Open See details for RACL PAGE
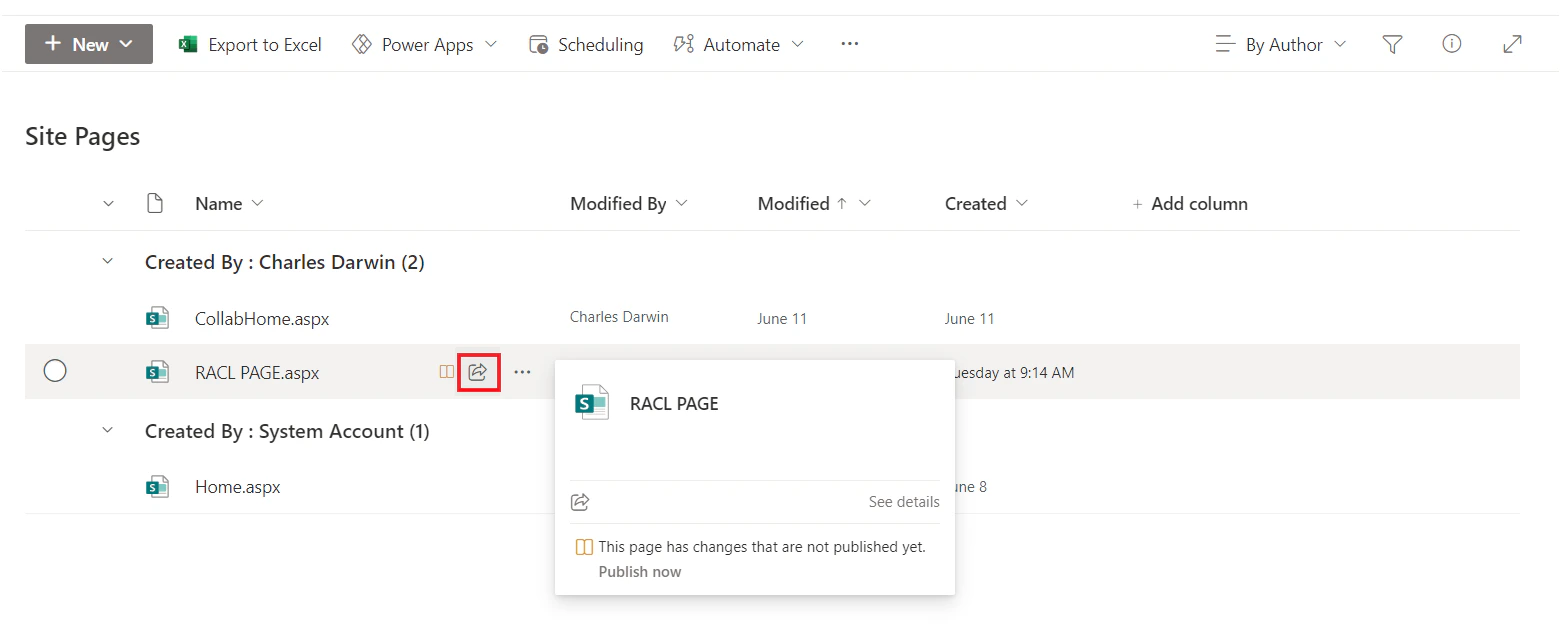Screen dimensions: 1561x637 903,501
